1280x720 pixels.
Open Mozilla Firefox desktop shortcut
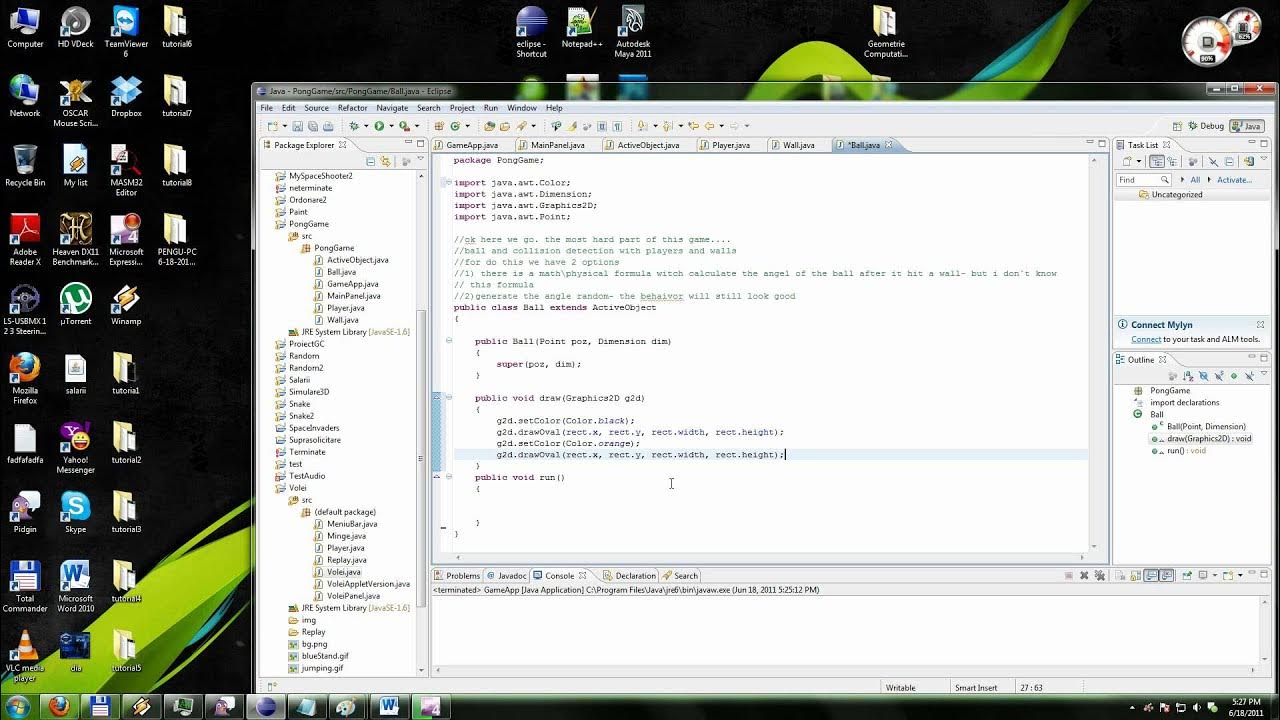pyautogui.click(x=25, y=378)
